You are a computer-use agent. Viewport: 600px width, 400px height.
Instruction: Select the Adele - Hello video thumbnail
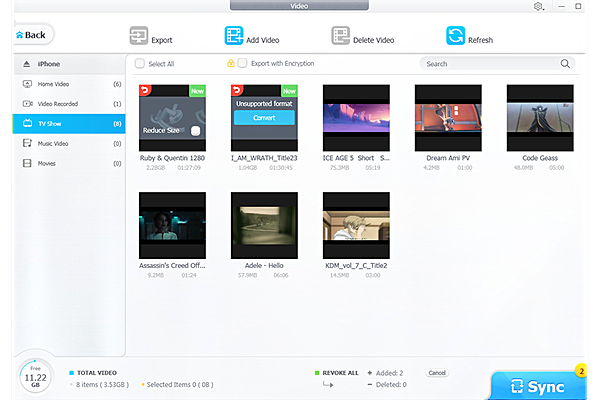[264, 226]
